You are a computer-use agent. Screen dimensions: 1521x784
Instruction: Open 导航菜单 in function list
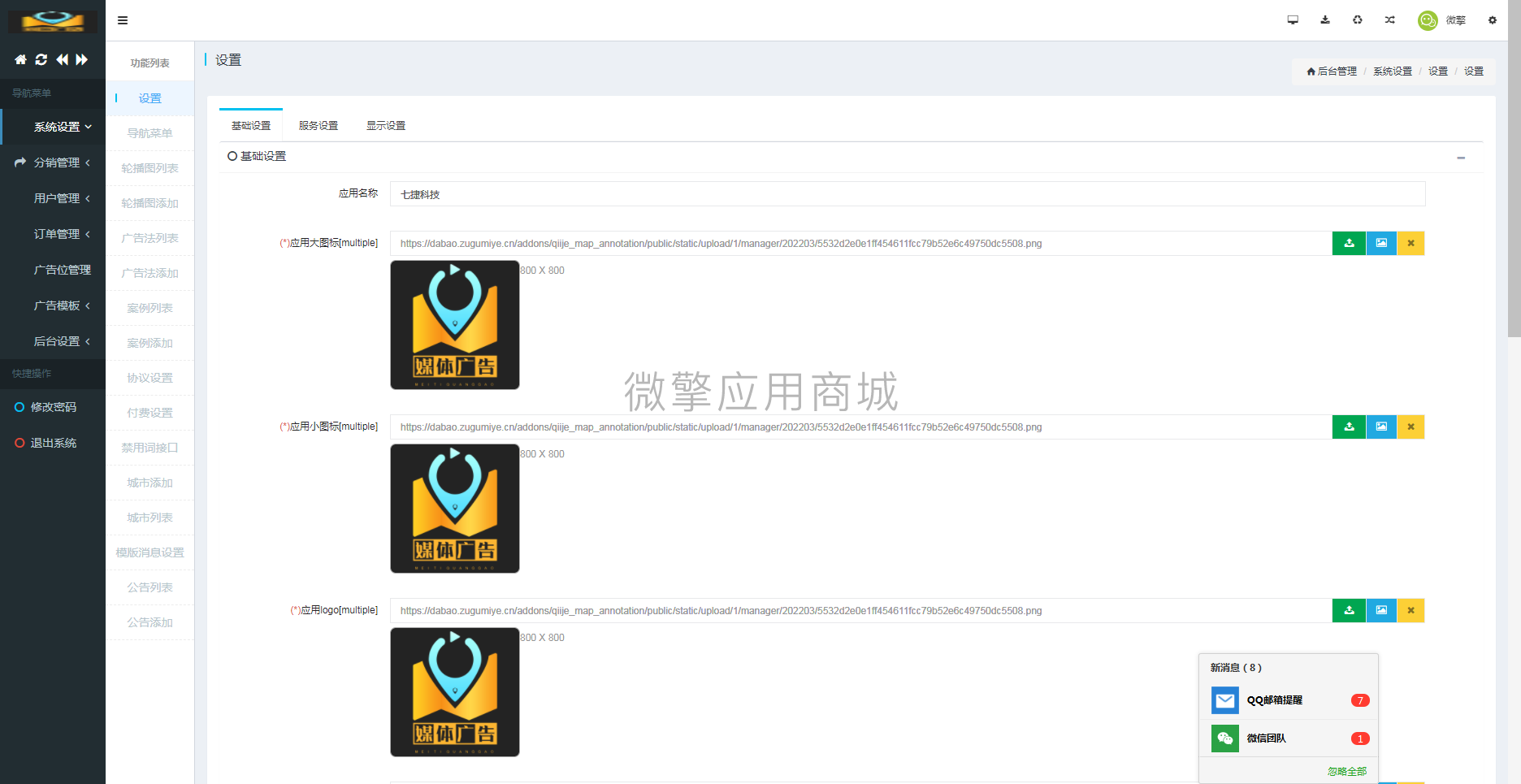tap(150, 133)
